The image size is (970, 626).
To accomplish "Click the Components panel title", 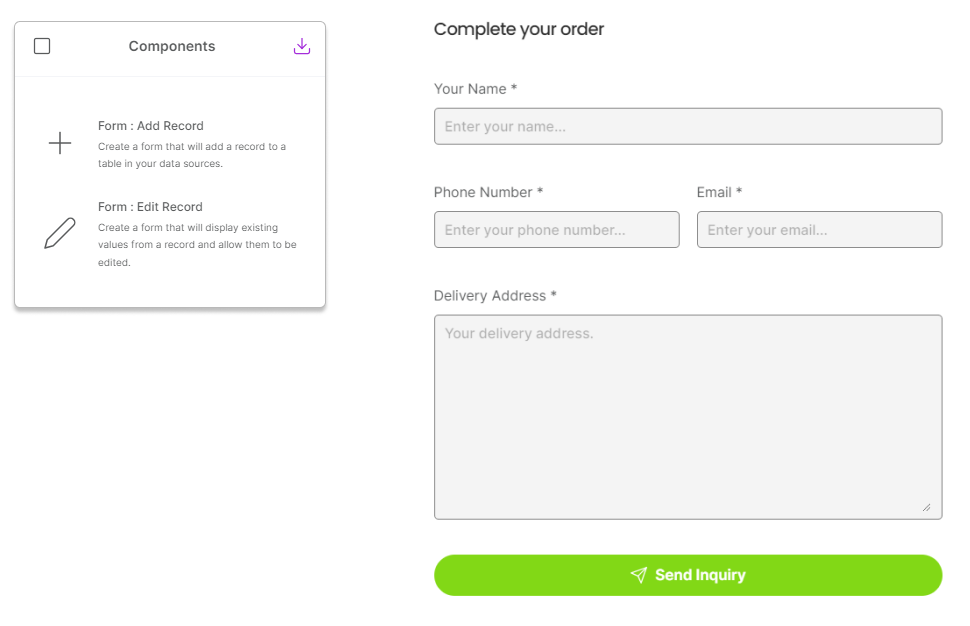I will click(x=172, y=46).
